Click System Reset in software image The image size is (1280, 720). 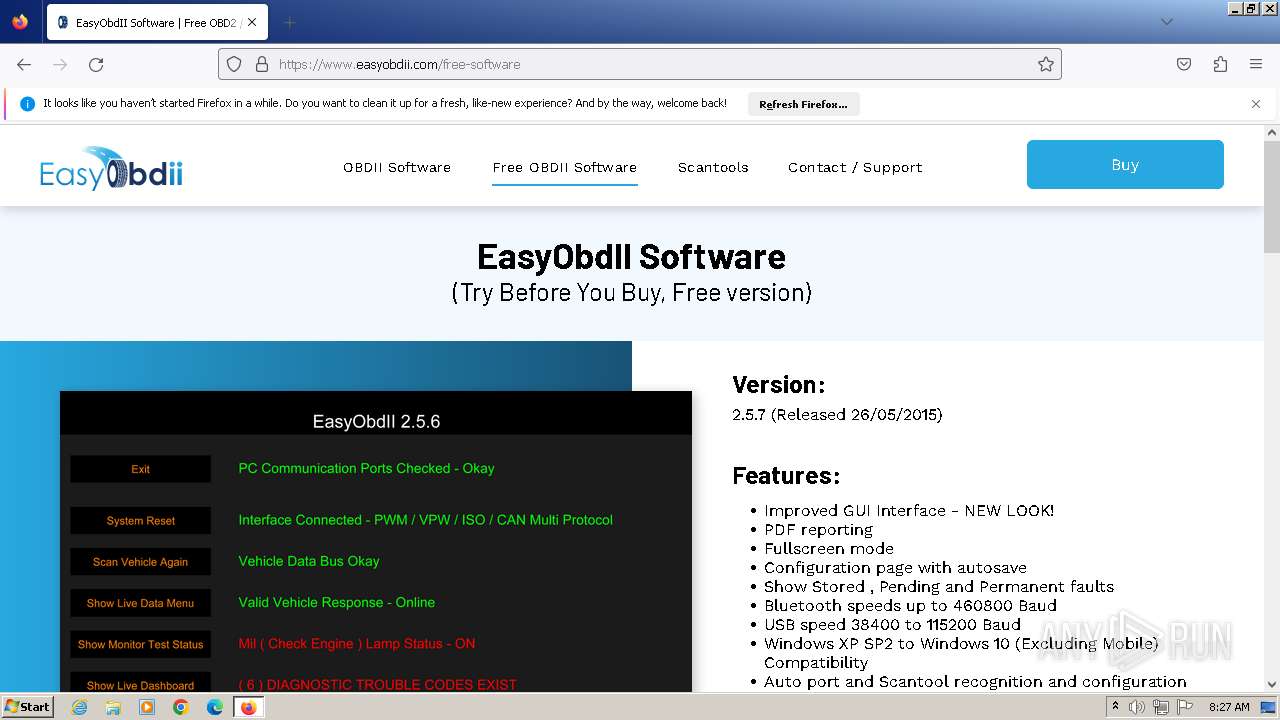point(140,521)
